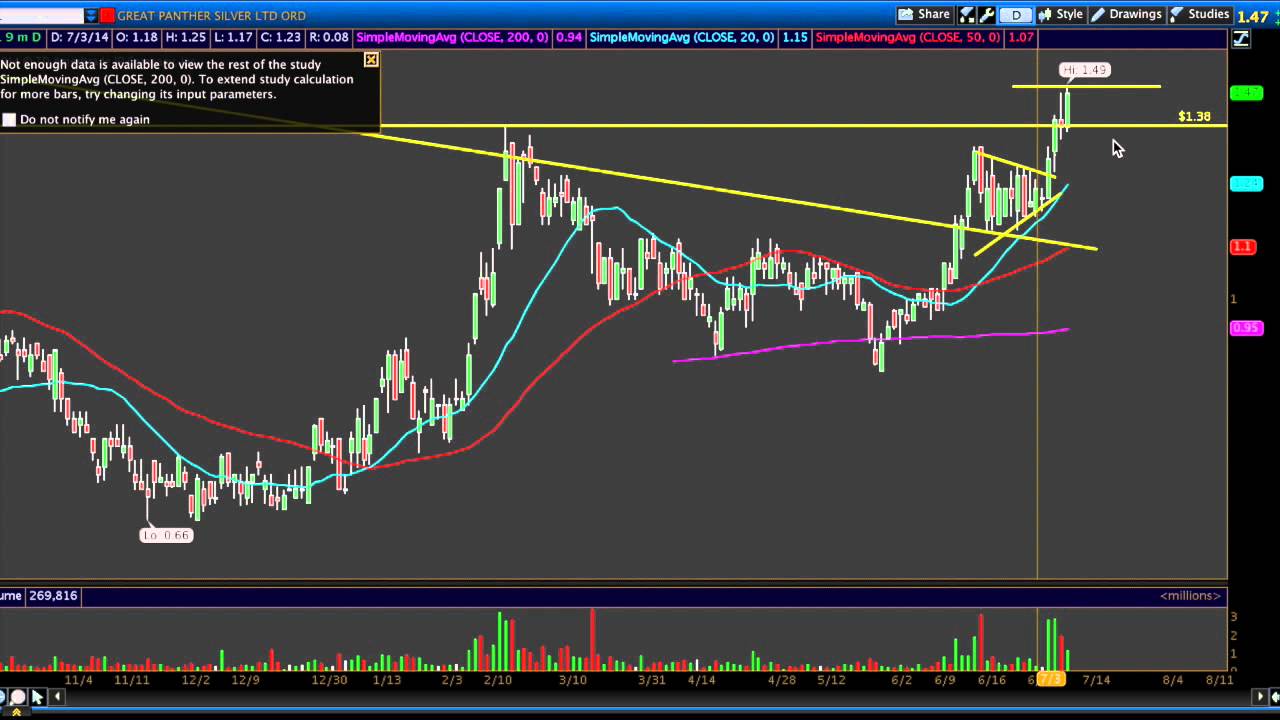Click the zoom magnifier tool at bottom left
This screenshot has width=1280, height=720.
pyautogui.click(x=17, y=697)
